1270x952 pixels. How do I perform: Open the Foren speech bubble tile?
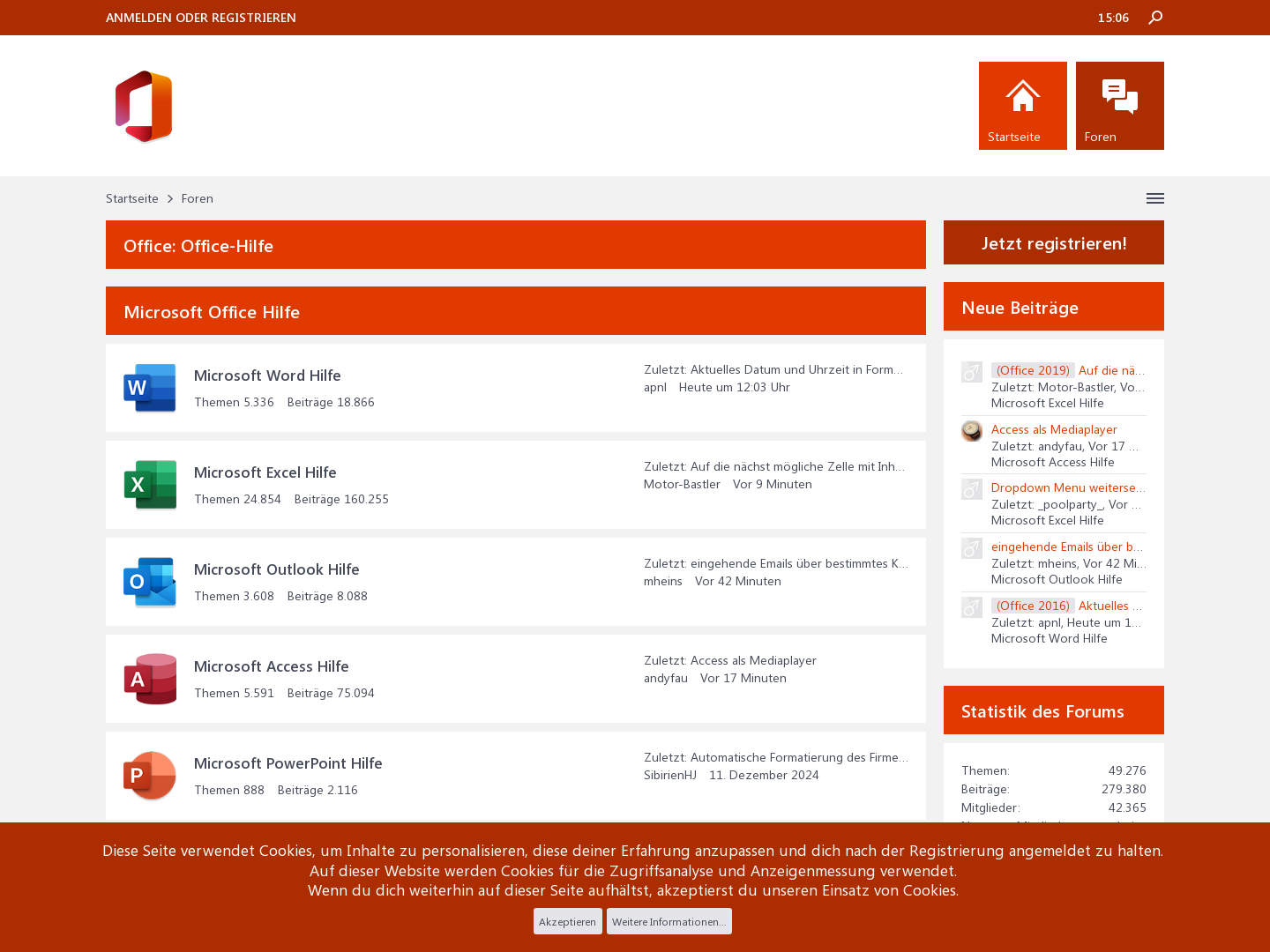pos(1120,106)
